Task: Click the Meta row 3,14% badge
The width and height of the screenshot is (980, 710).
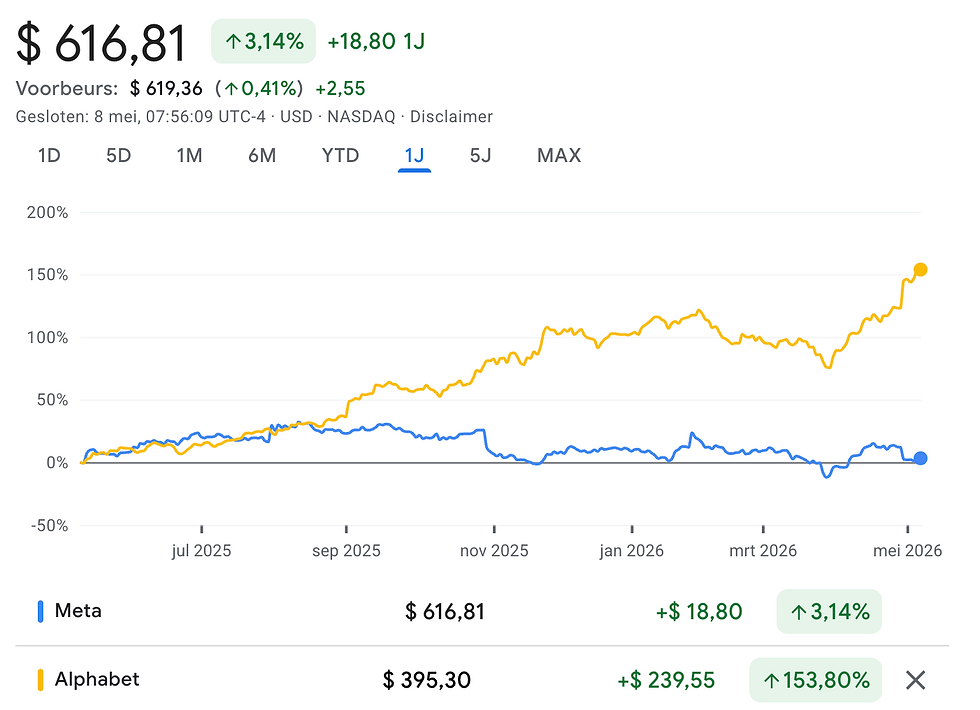Action: coord(829,611)
